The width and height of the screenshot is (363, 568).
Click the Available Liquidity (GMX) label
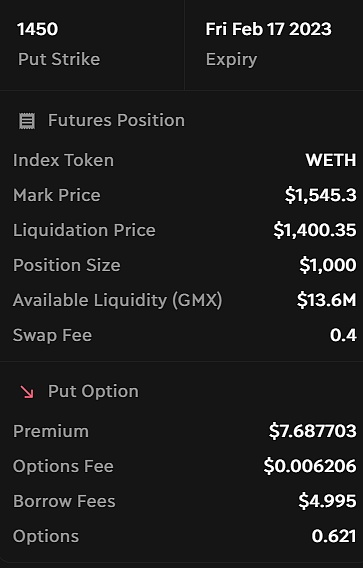pyautogui.click(x=117, y=300)
